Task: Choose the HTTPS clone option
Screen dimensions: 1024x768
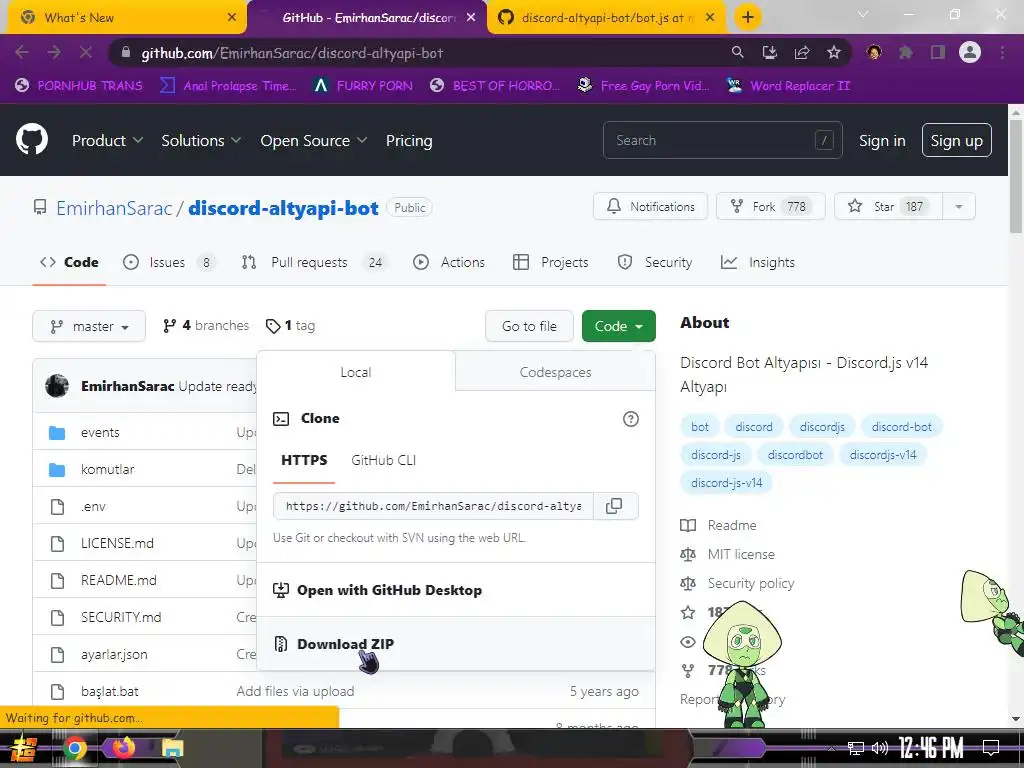Action: [x=304, y=460]
